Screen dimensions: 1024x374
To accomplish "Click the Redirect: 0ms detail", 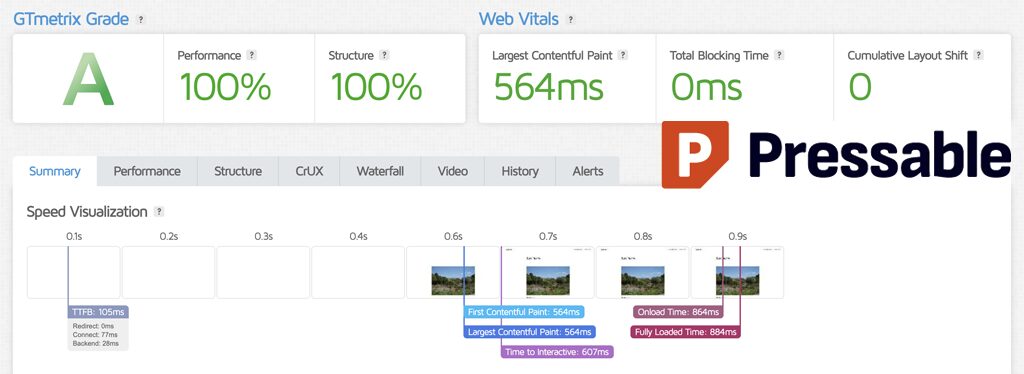I will tap(93, 326).
